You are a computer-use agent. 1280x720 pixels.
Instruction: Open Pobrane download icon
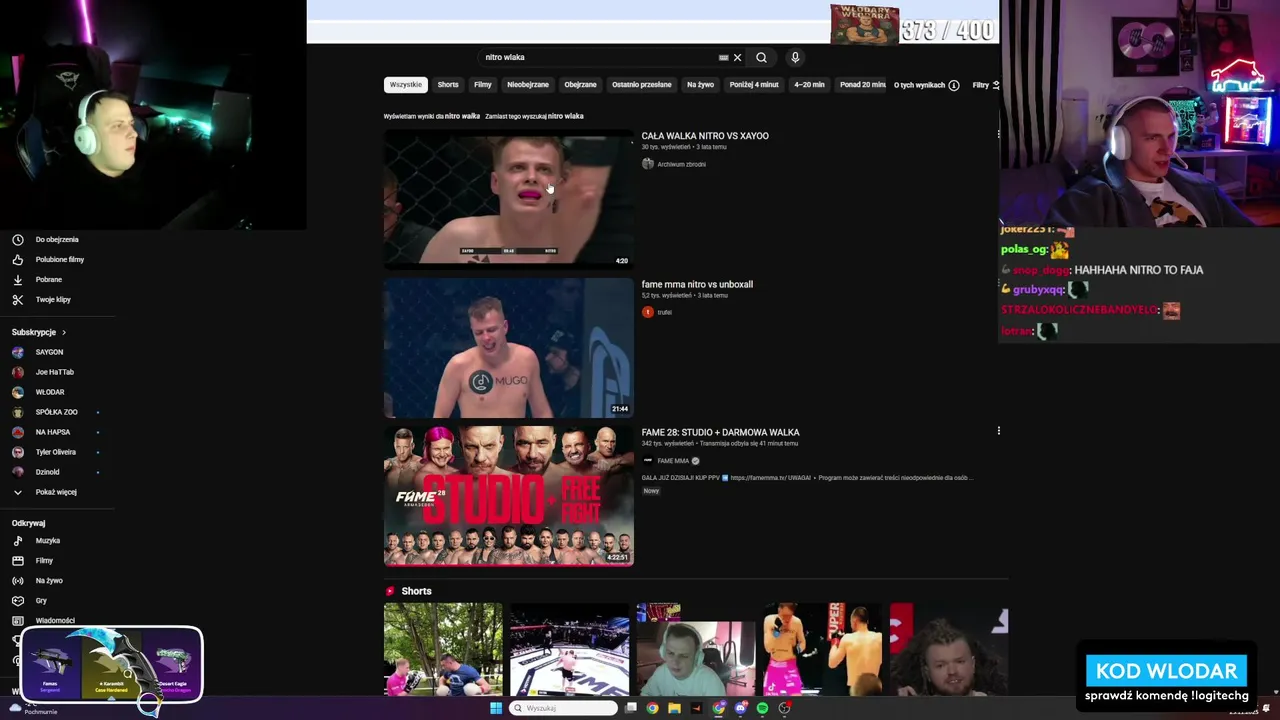click(17, 279)
